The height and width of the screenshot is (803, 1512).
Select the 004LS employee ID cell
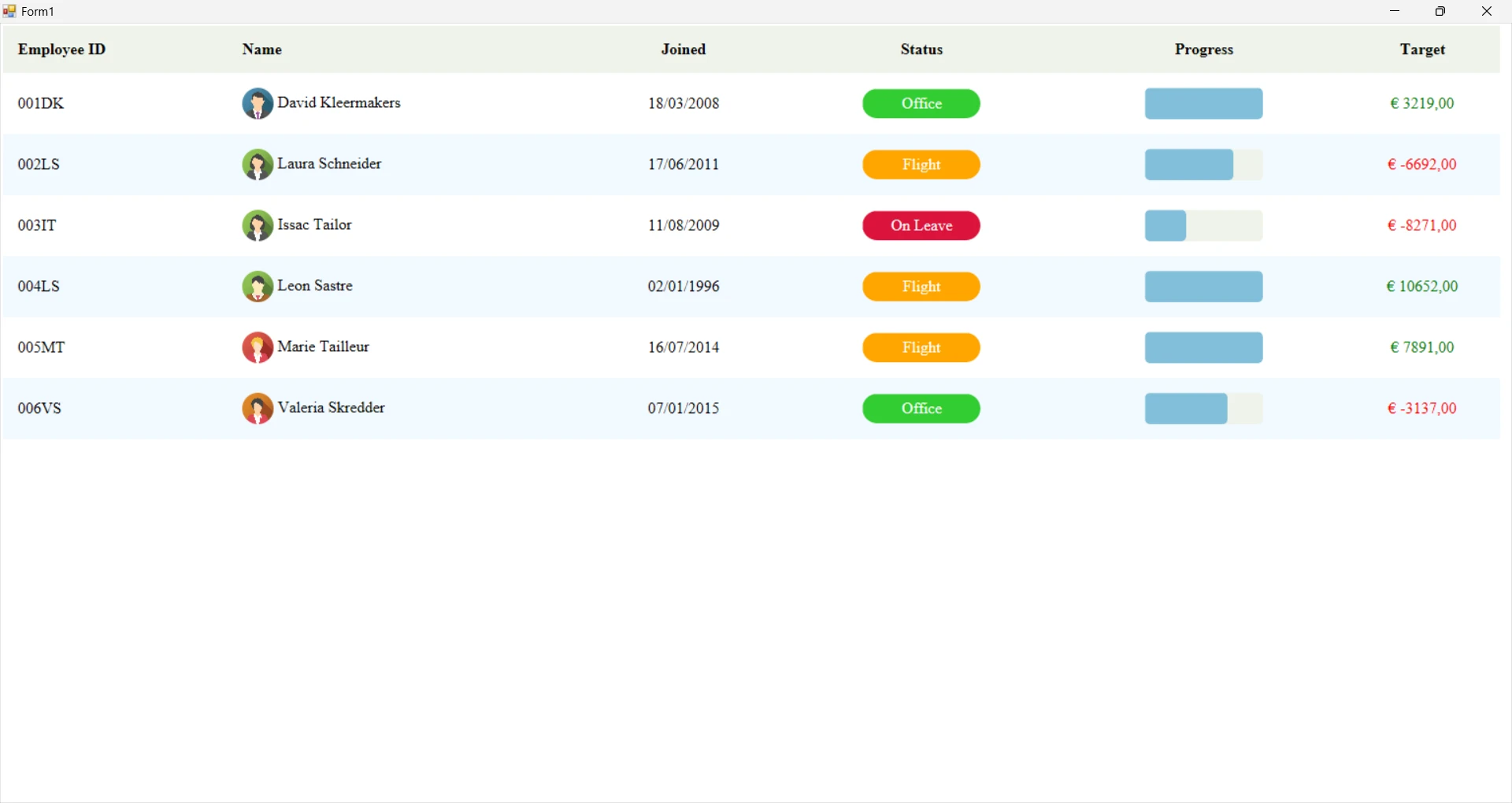39,287
